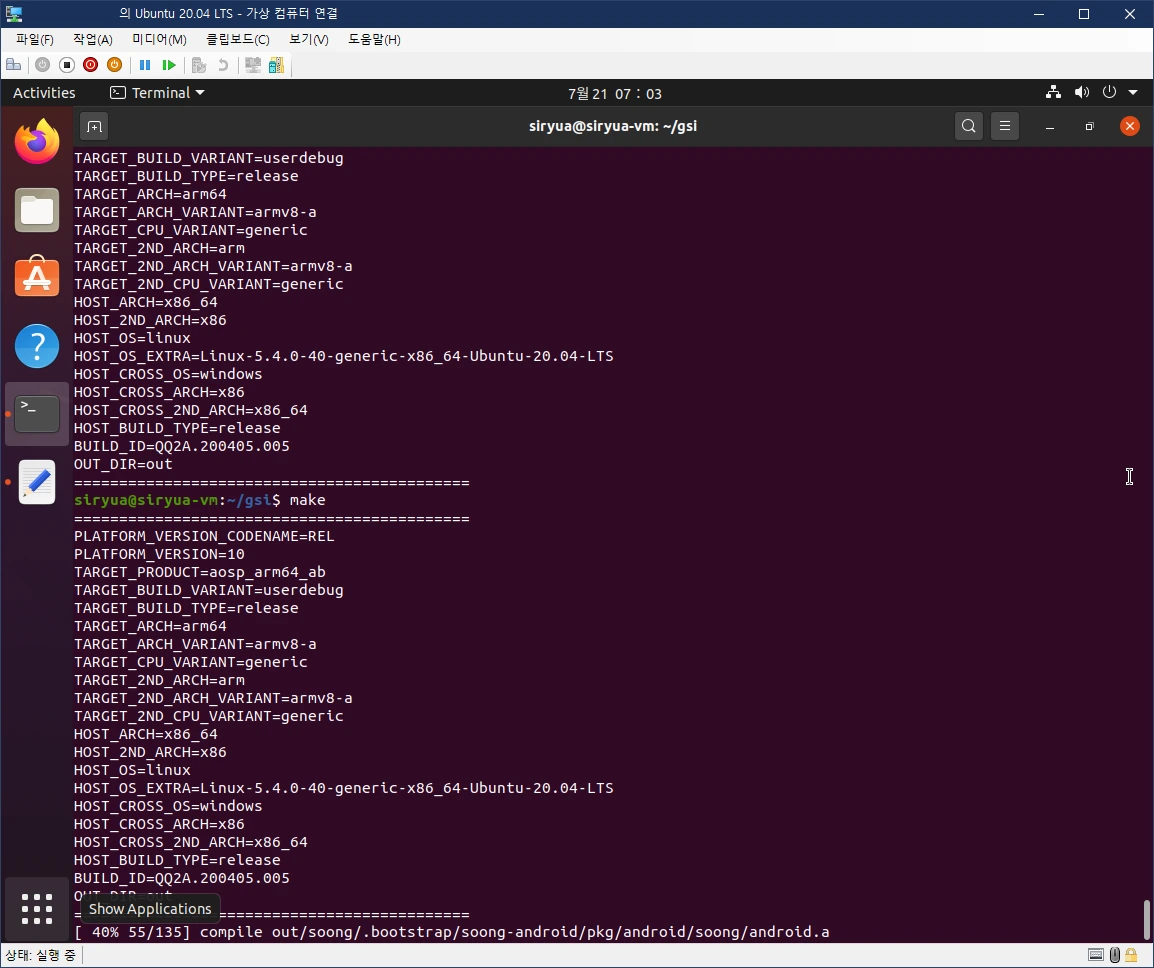Screen dimensions: 1154x968
Task: Click the power icon in top bar
Action: (1109, 92)
